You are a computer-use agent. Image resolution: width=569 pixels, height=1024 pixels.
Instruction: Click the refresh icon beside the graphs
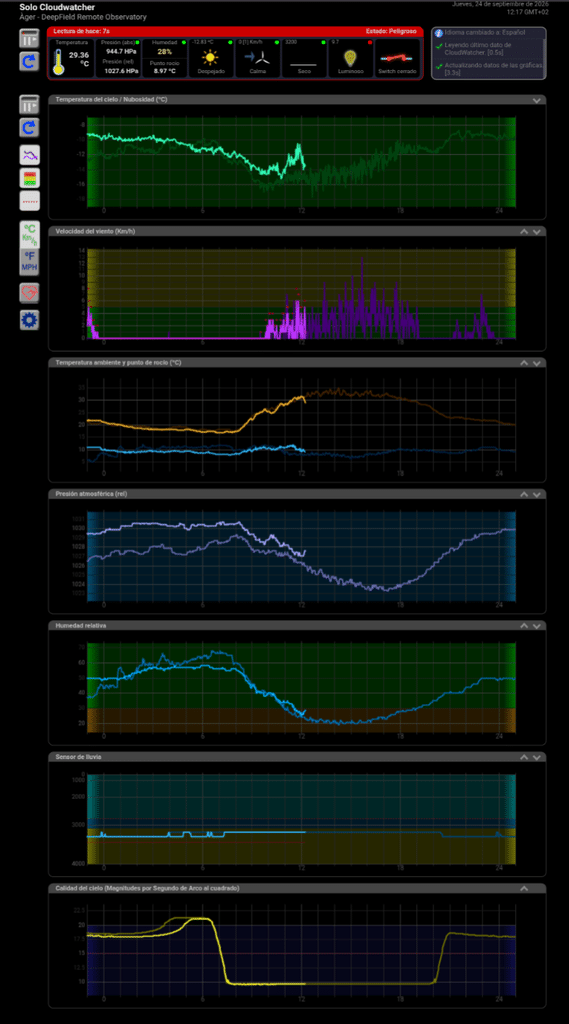[29, 127]
